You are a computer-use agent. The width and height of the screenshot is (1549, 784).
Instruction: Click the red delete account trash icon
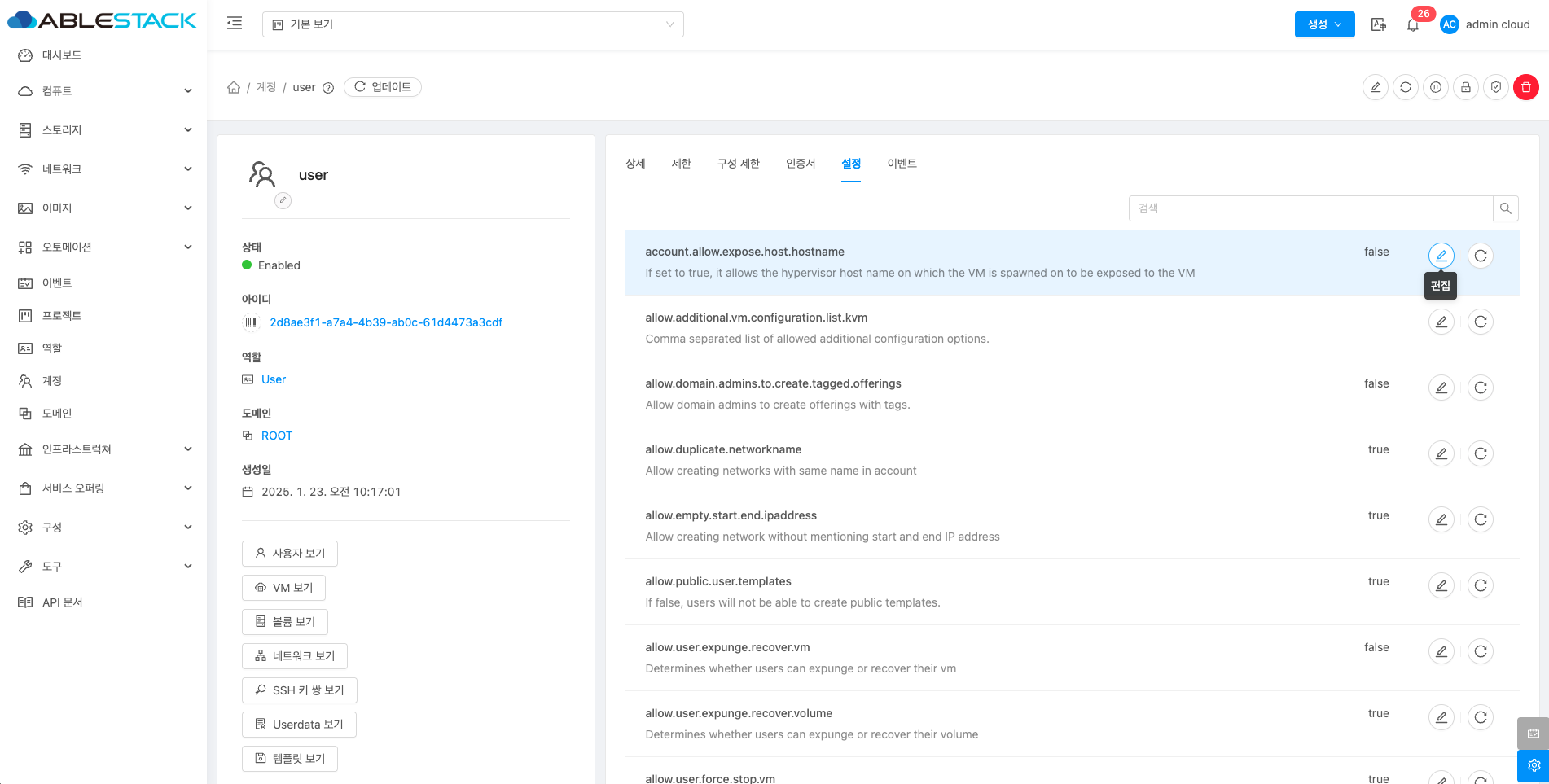1525,87
